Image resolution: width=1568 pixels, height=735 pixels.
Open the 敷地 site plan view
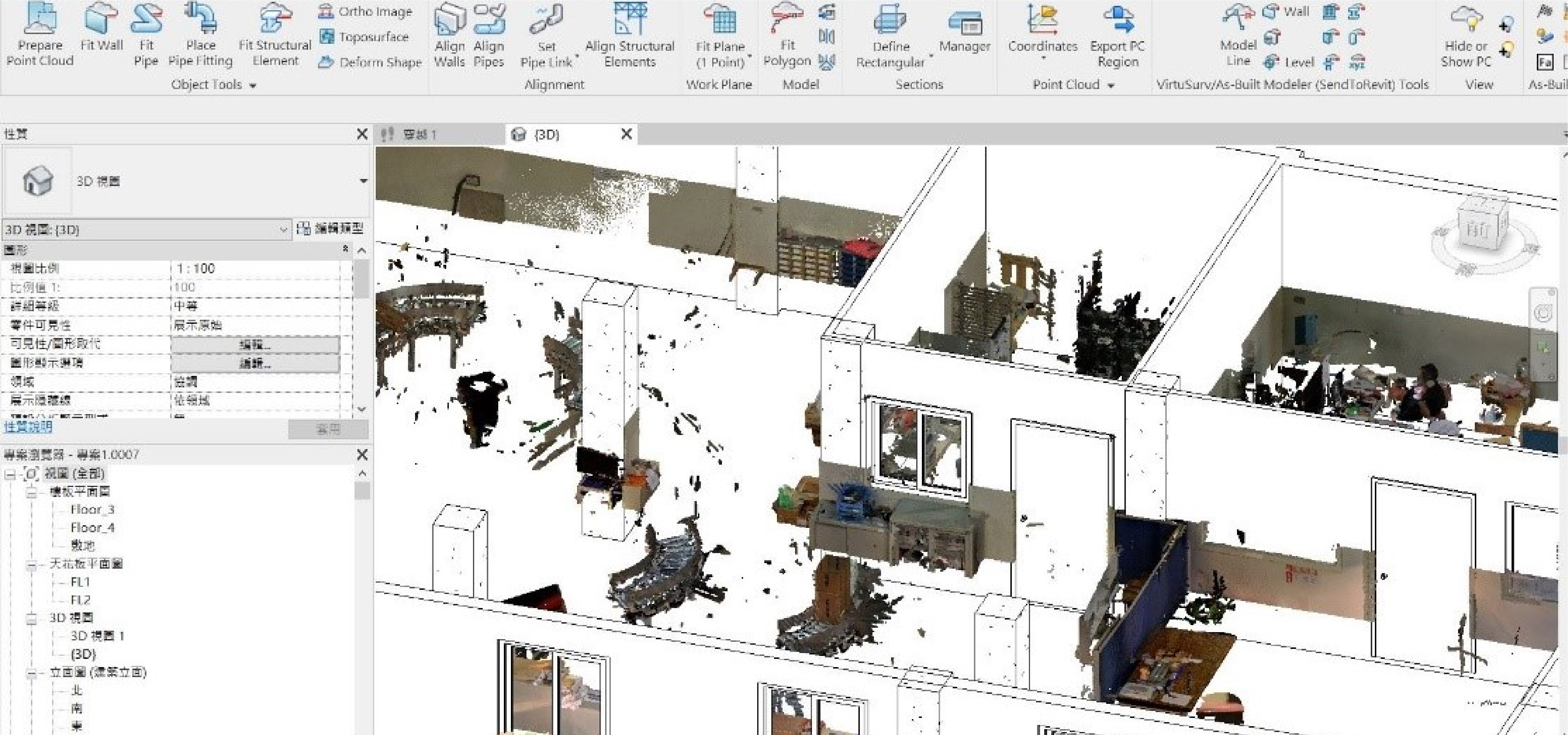pos(83,546)
